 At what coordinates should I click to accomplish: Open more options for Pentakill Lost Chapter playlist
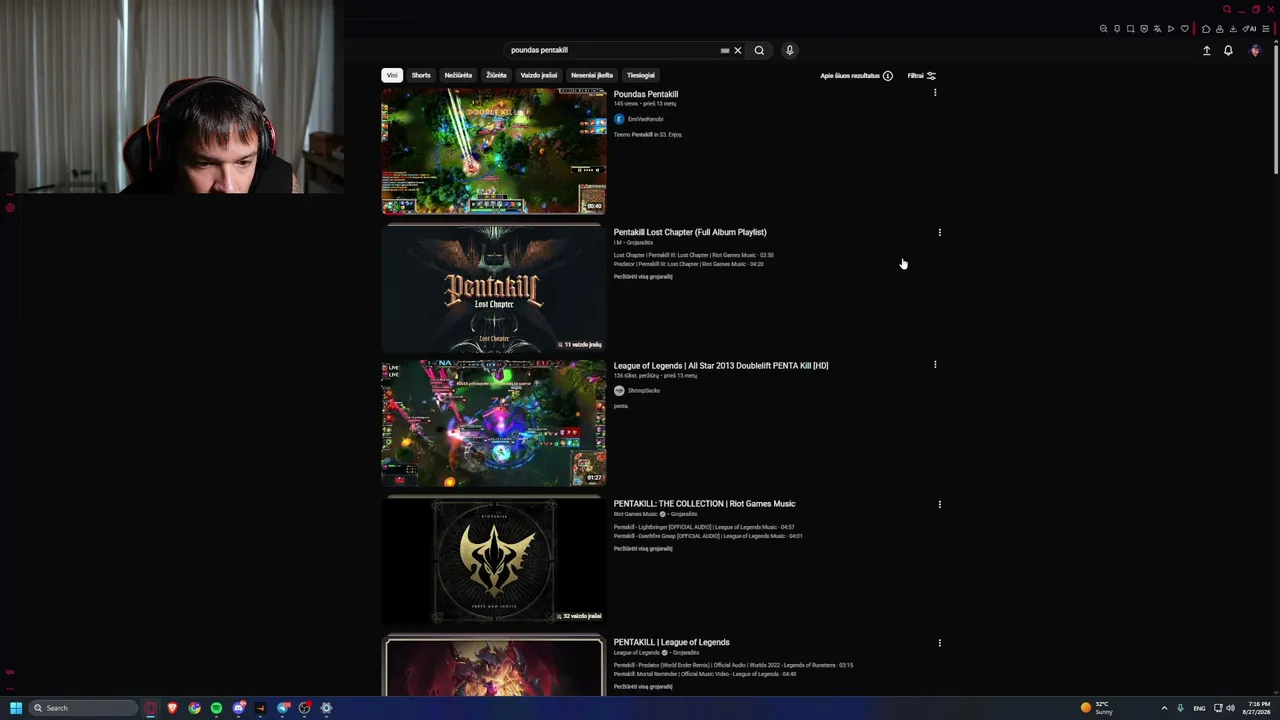[x=939, y=232]
